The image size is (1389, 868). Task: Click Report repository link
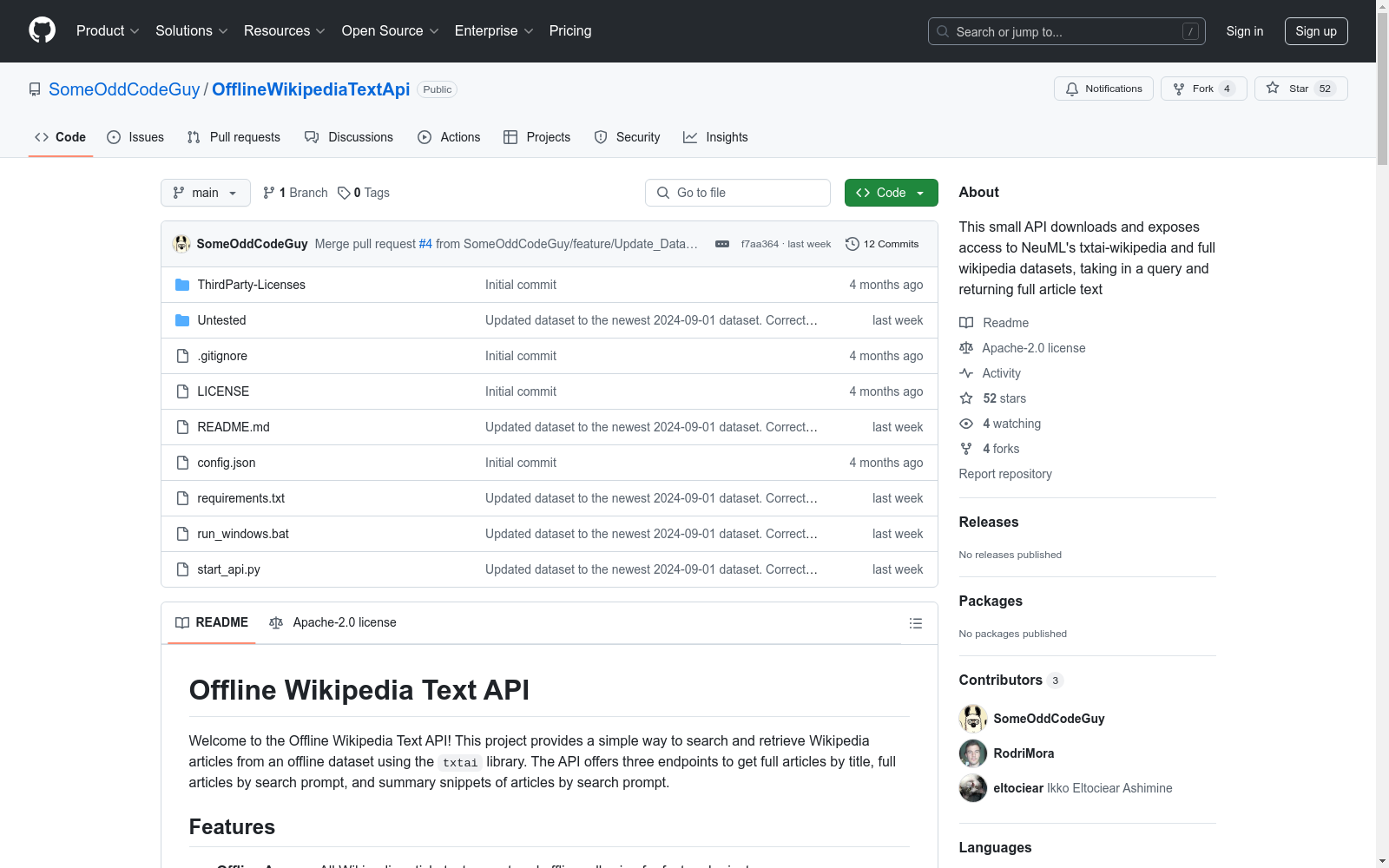click(1005, 474)
